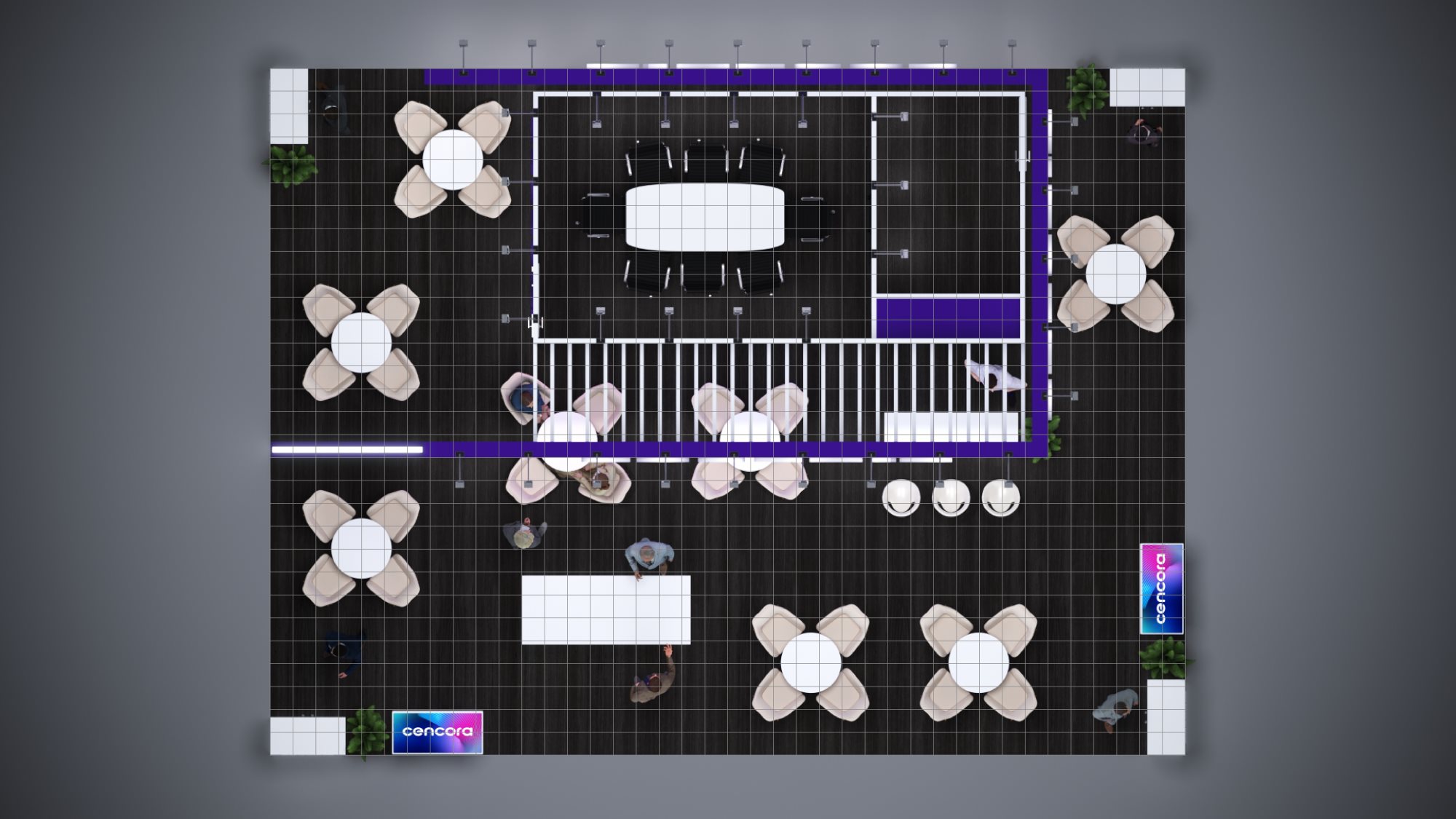Select the oval conference table in meeting room
The image size is (1456, 819).
tap(705, 217)
